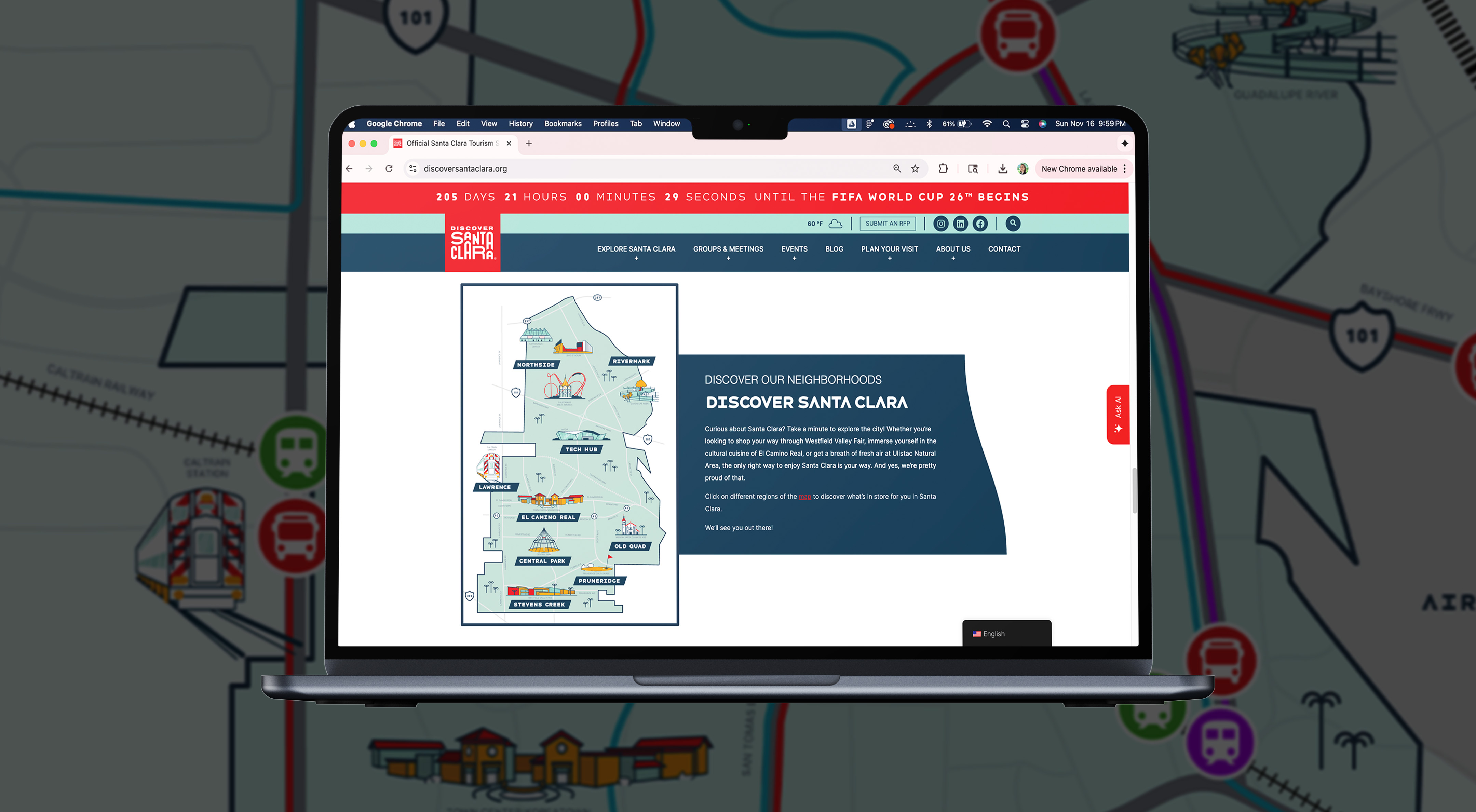This screenshot has width=1476, height=812.
Task: Click the weather cloud icon
Action: point(836,224)
